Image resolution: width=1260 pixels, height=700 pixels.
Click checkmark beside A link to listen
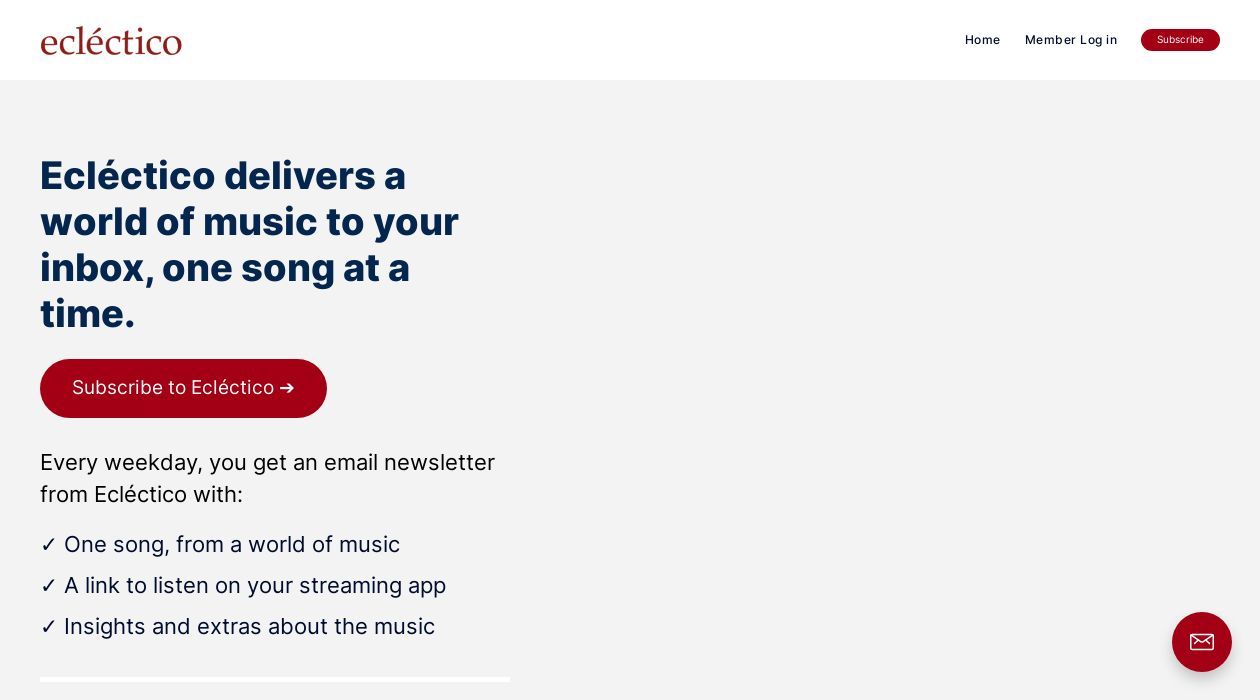[48, 586]
